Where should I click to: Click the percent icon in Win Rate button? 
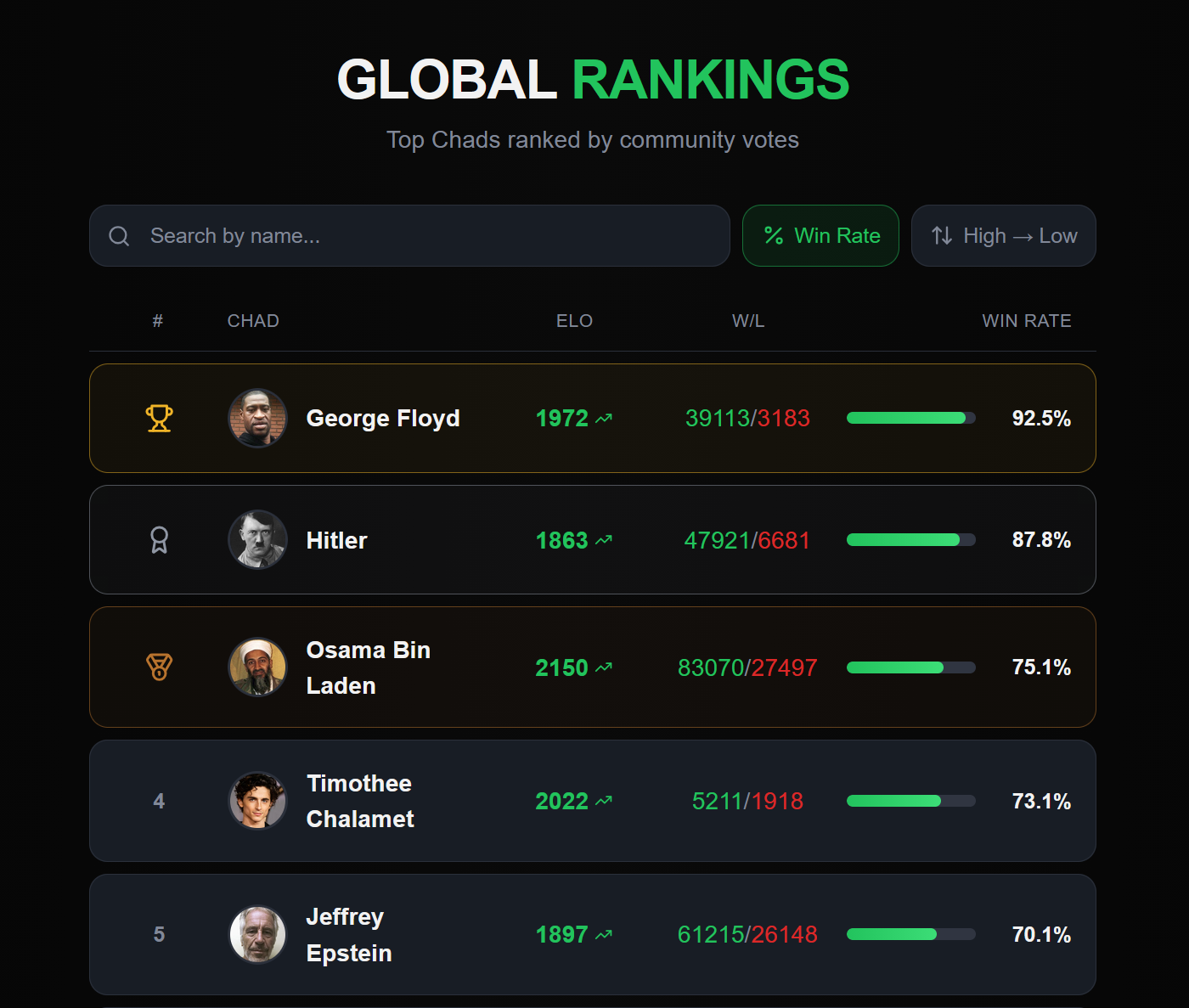[774, 236]
